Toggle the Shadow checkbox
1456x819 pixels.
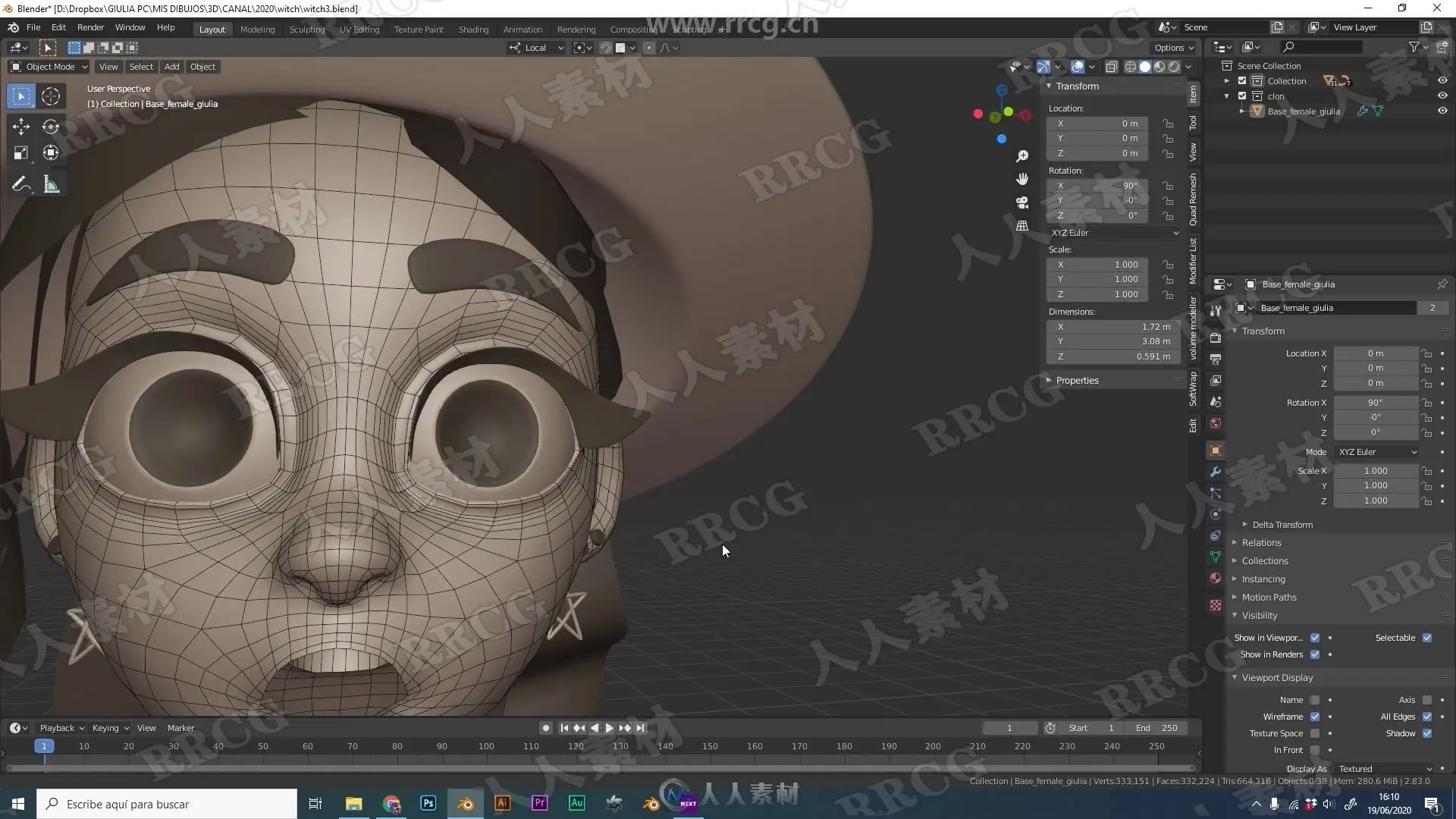click(1427, 733)
